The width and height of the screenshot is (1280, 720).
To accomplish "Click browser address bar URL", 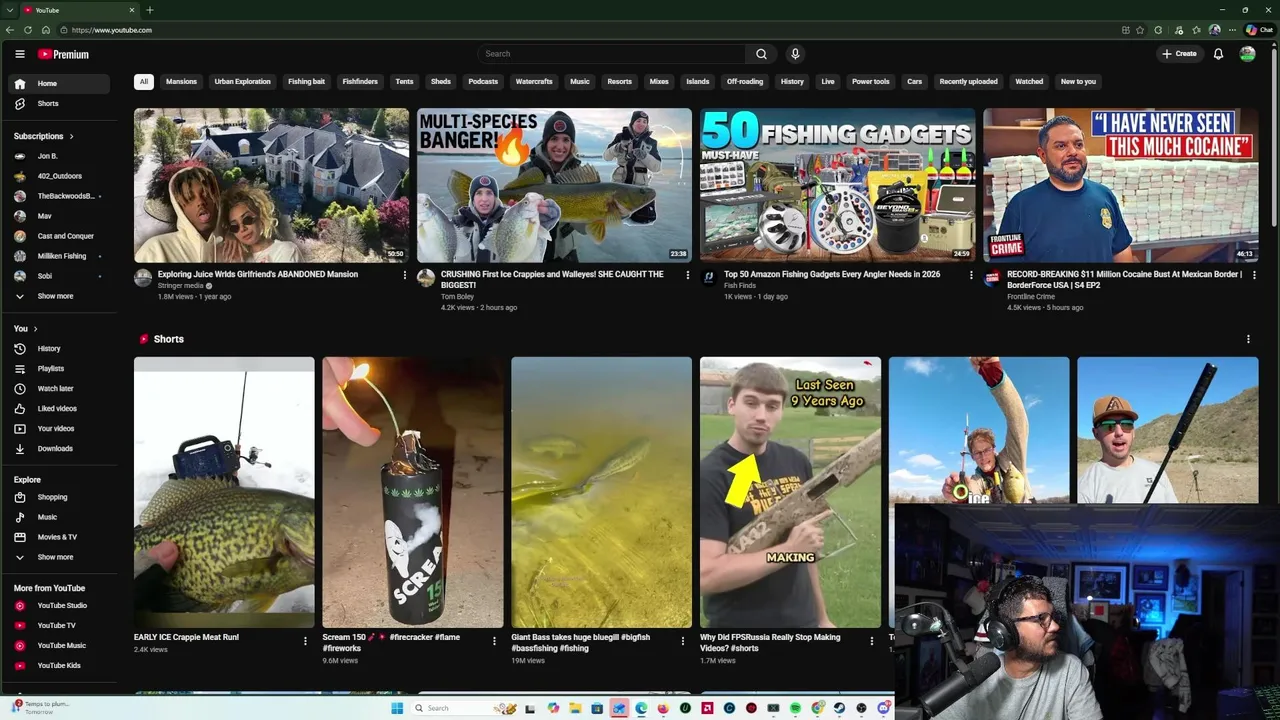I will coord(112,30).
